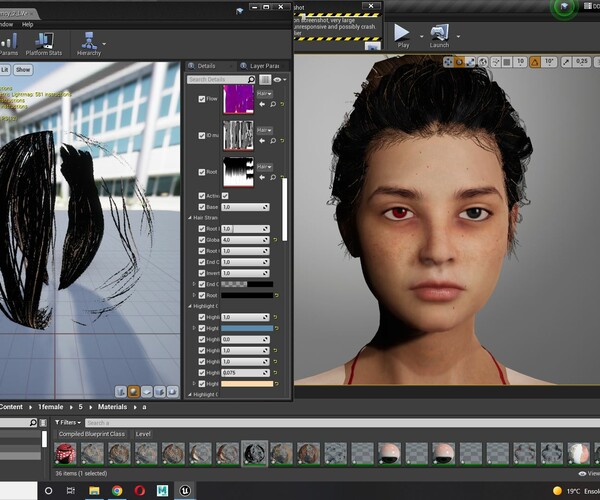Click the Level filter button

tap(143, 434)
